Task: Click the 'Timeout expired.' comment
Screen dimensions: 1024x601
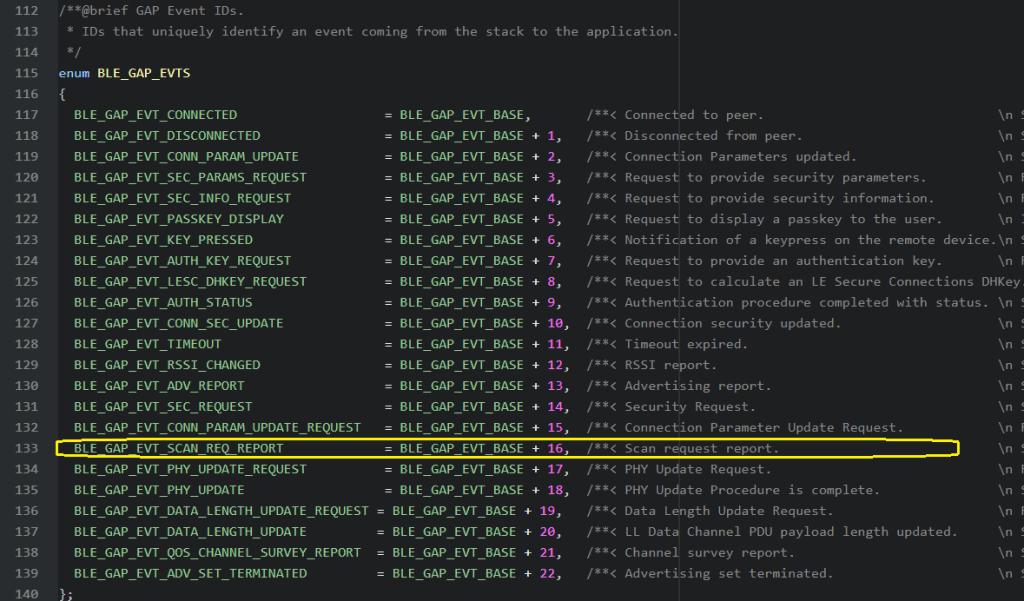Action: 685,344
